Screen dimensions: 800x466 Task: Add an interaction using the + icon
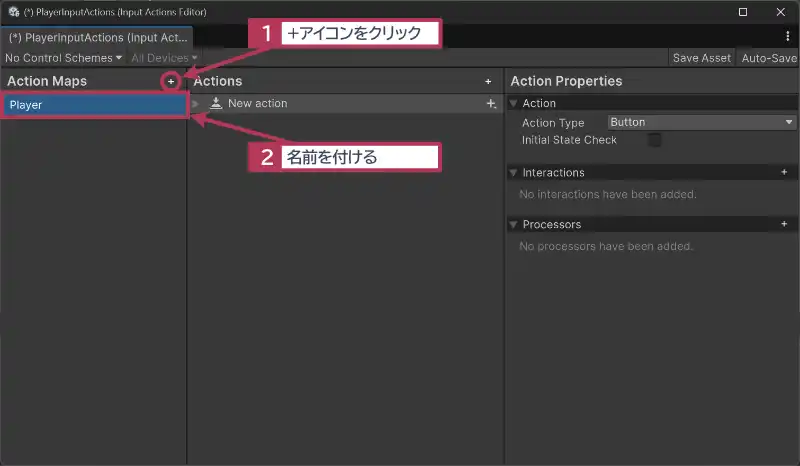[784, 172]
